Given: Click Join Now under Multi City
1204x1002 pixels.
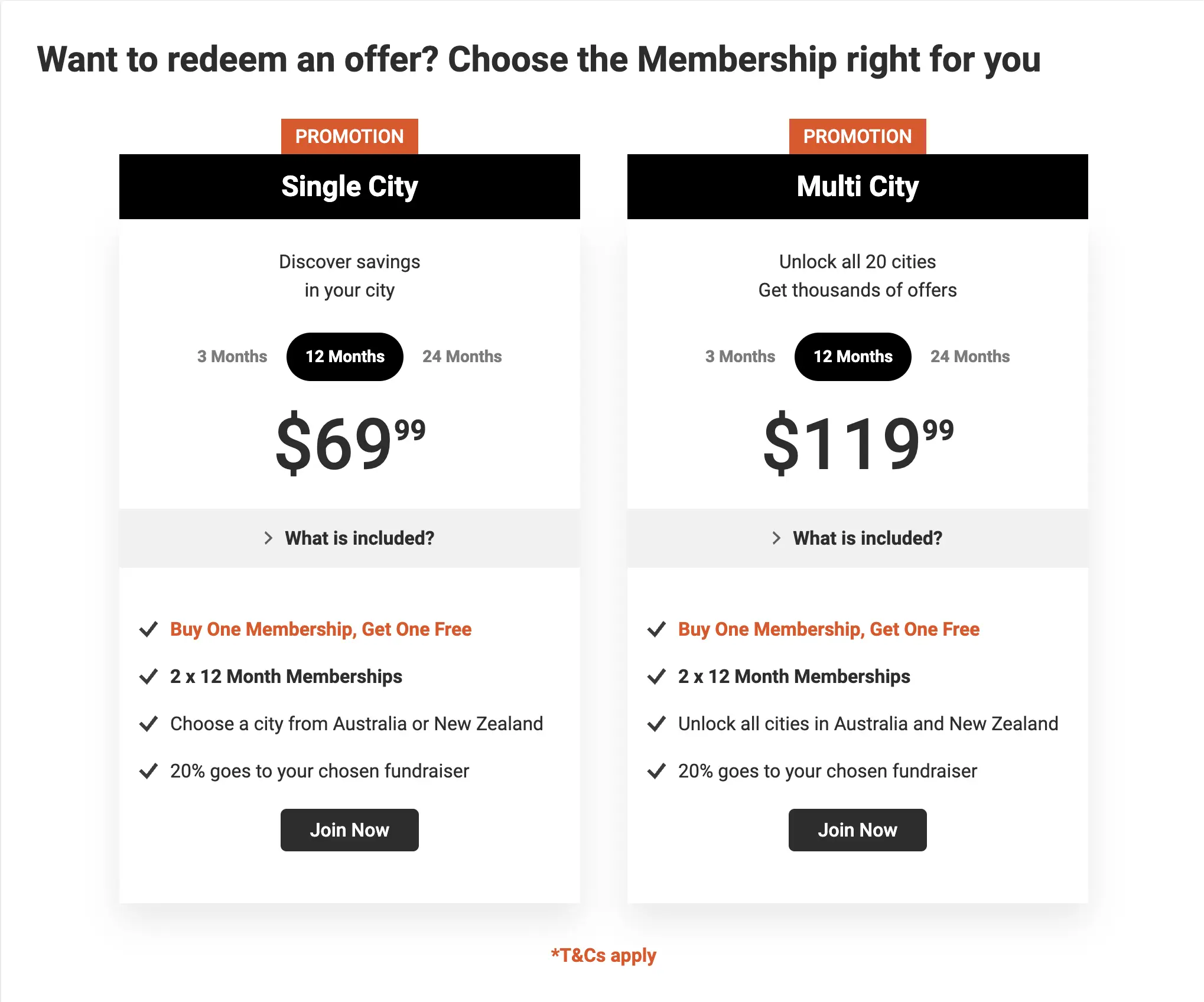Looking at the screenshot, I should (858, 830).
